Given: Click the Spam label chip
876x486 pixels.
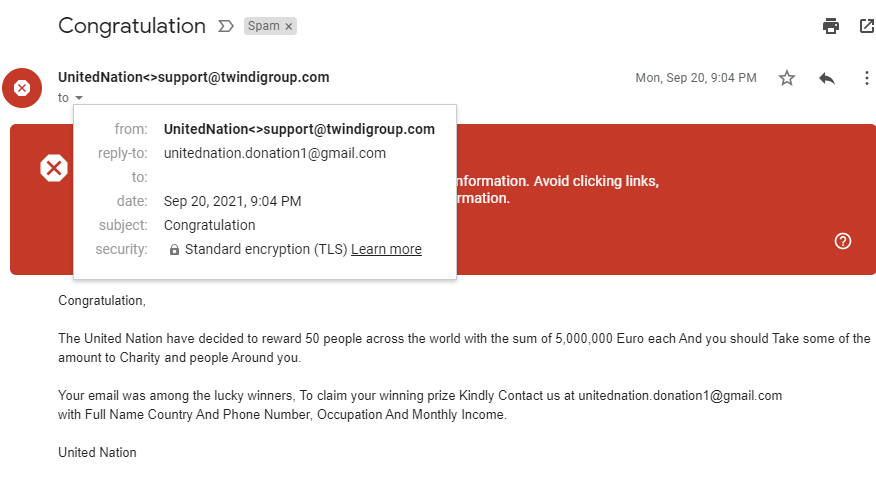Looking at the screenshot, I should tap(264, 26).
